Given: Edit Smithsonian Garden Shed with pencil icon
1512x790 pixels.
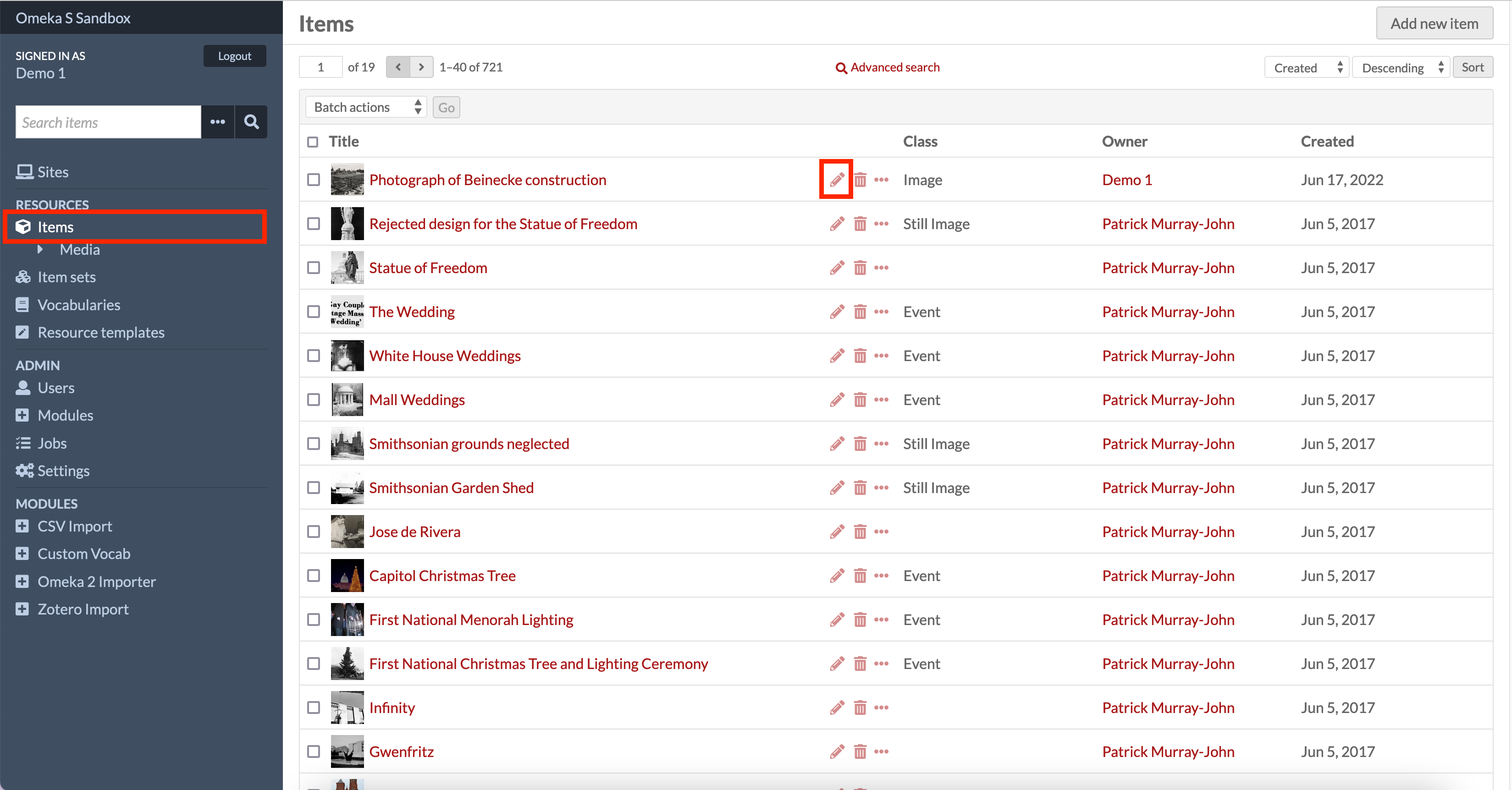Looking at the screenshot, I should [x=836, y=488].
